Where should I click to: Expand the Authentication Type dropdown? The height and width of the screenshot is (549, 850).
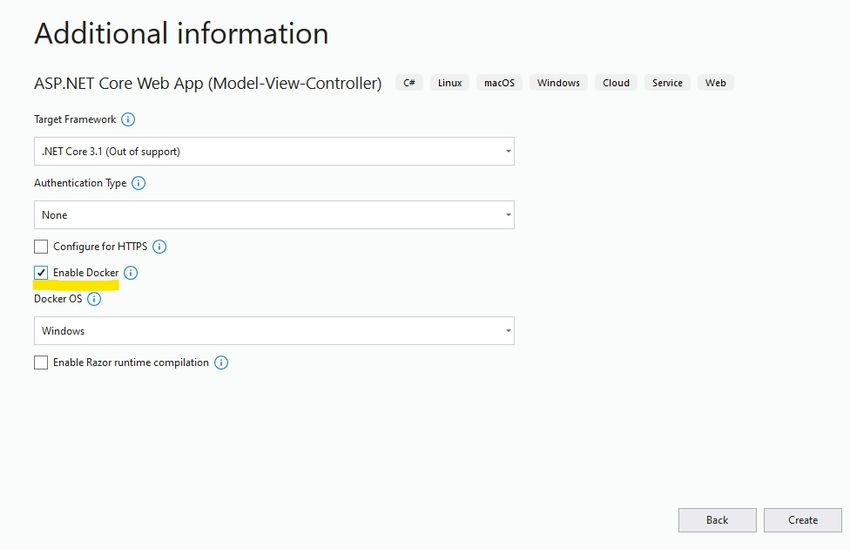[x=274, y=215]
